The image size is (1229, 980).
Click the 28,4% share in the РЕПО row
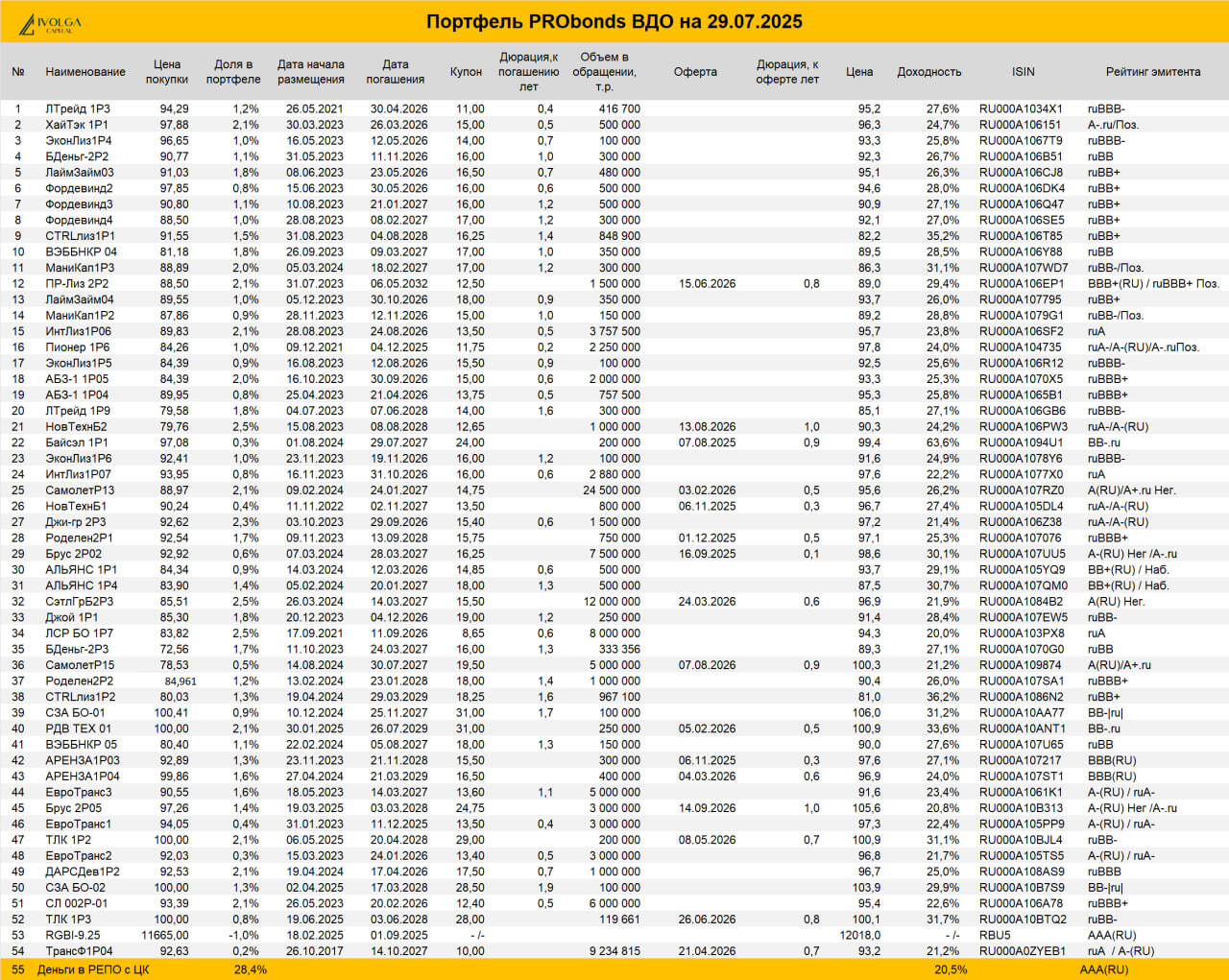pyautogui.click(x=251, y=969)
